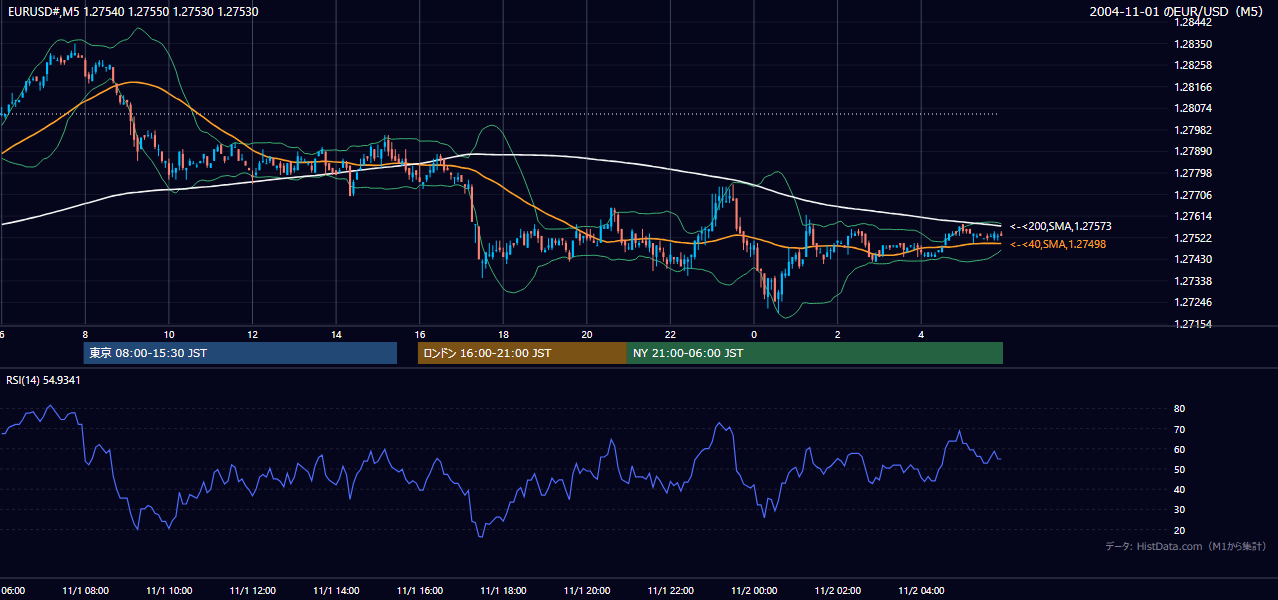Click price axis value 1.27338
The image size is (1278, 600).
pyautogui.click(x=1194, y=281)
